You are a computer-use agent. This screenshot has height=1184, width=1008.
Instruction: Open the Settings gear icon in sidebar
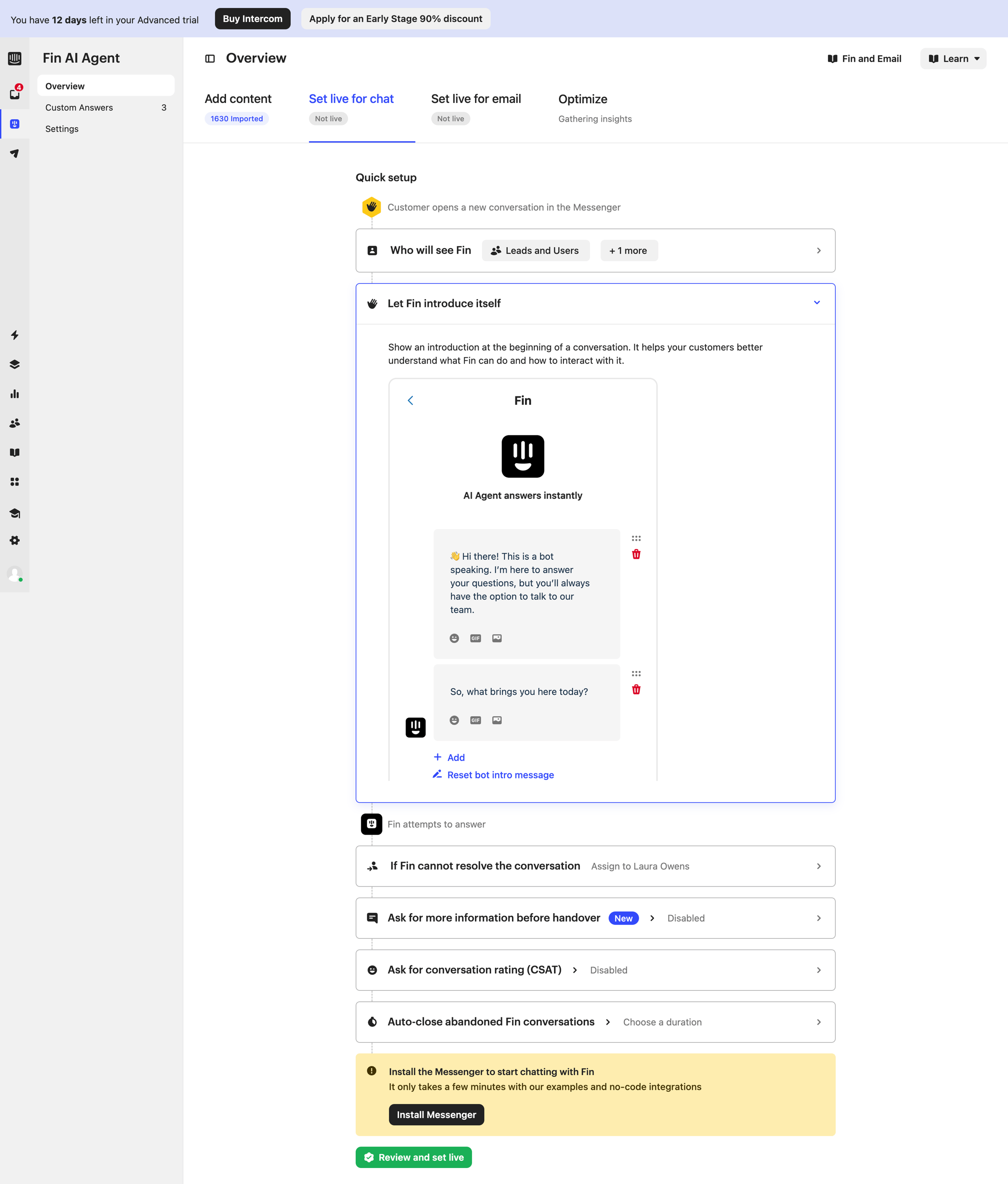click(x=15, y=540)
